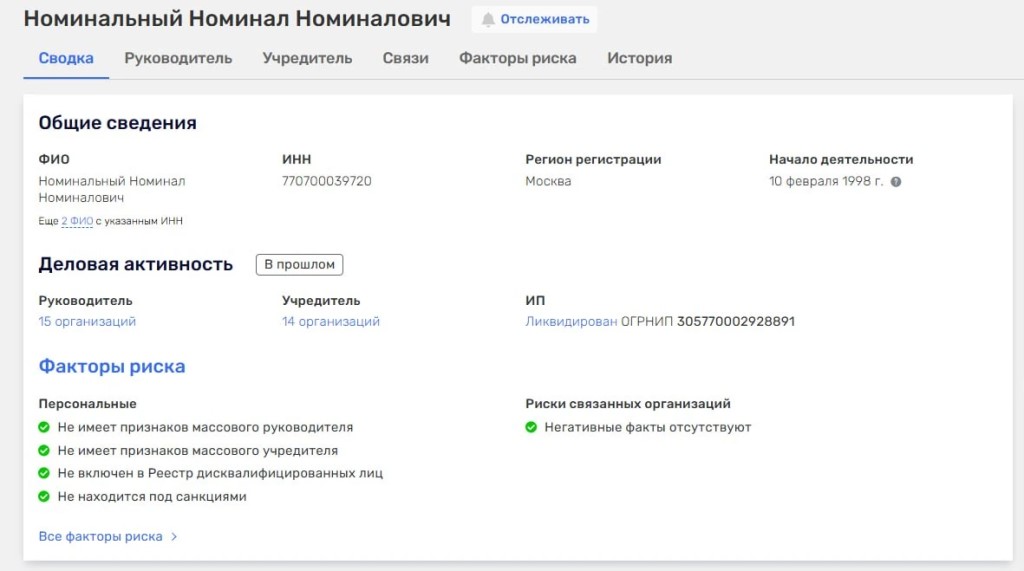
Task: Click green check icon for массового учредителя
Action: tap(44, 451)
